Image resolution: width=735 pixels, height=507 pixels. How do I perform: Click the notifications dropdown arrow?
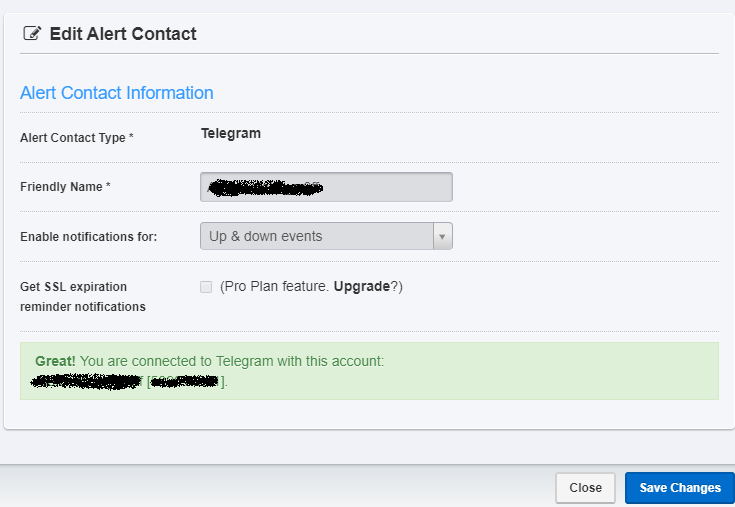[443, 237]
